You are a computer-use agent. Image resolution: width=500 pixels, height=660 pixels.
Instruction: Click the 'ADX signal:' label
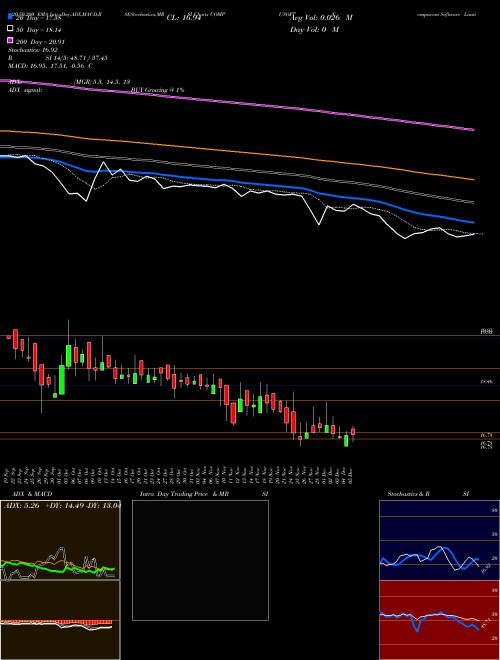(25, 90)
